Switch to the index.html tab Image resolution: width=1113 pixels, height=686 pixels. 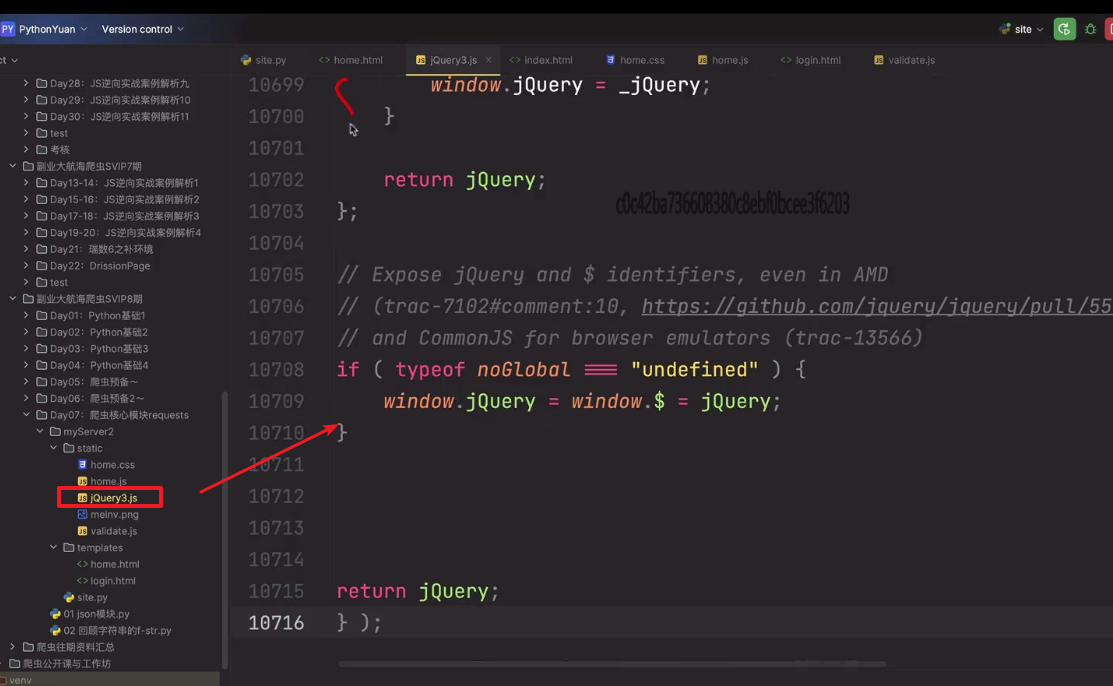coord(541,60)
